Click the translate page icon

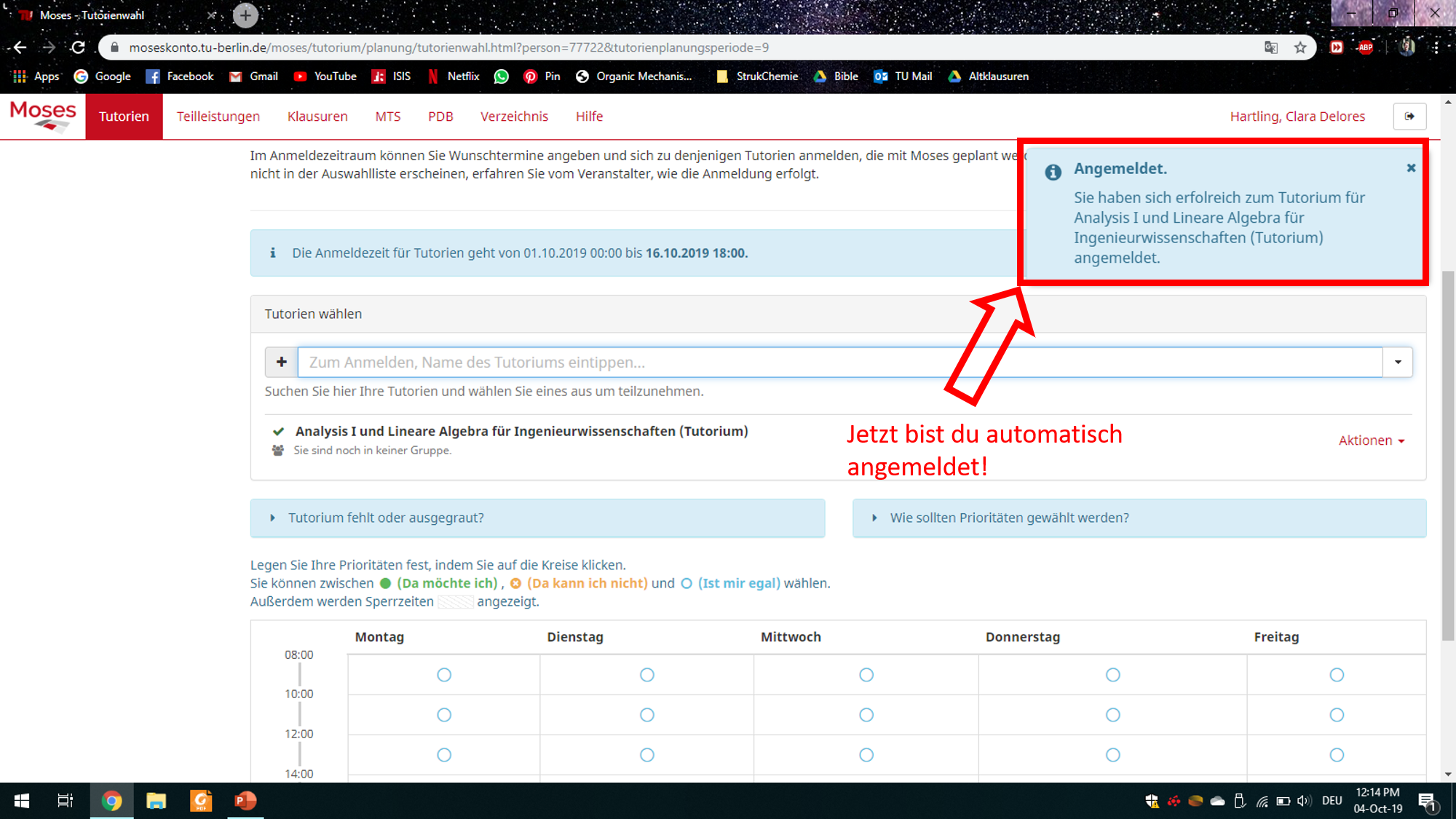click(x=1271, y=47)
